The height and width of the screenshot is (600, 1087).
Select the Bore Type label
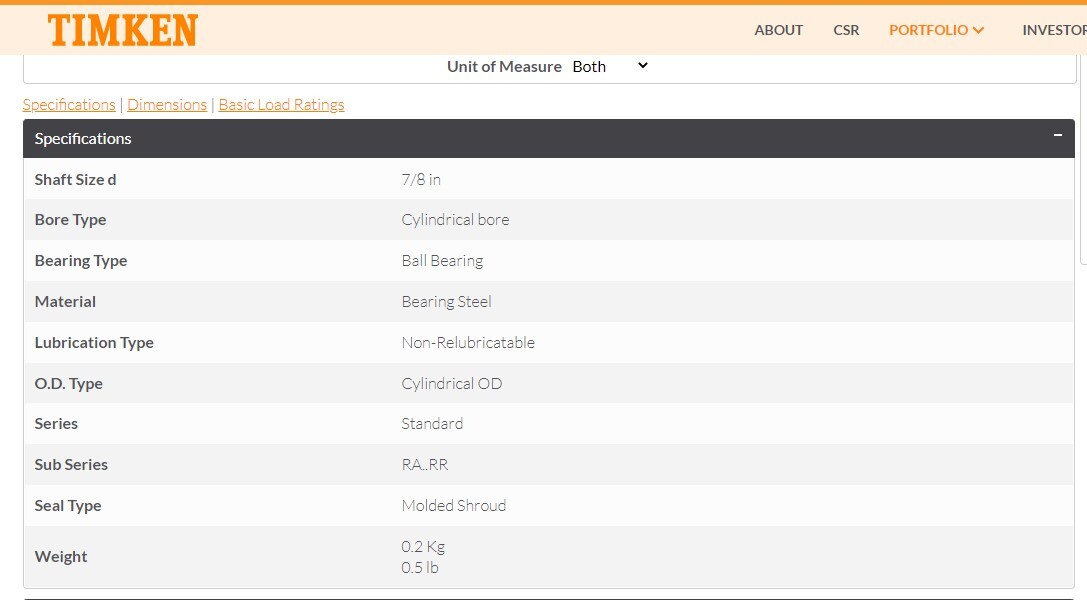(70, 220)
